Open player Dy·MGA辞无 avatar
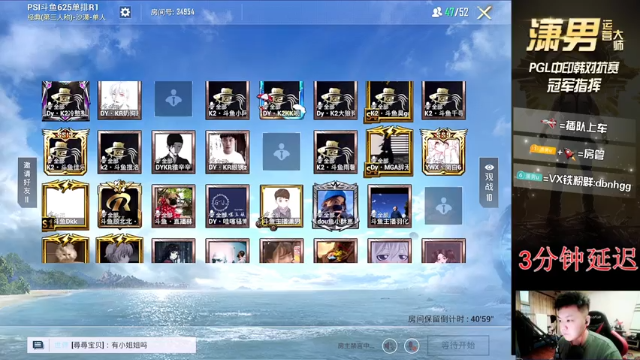The height and width of the screenshot is (360, 640). 389,151
